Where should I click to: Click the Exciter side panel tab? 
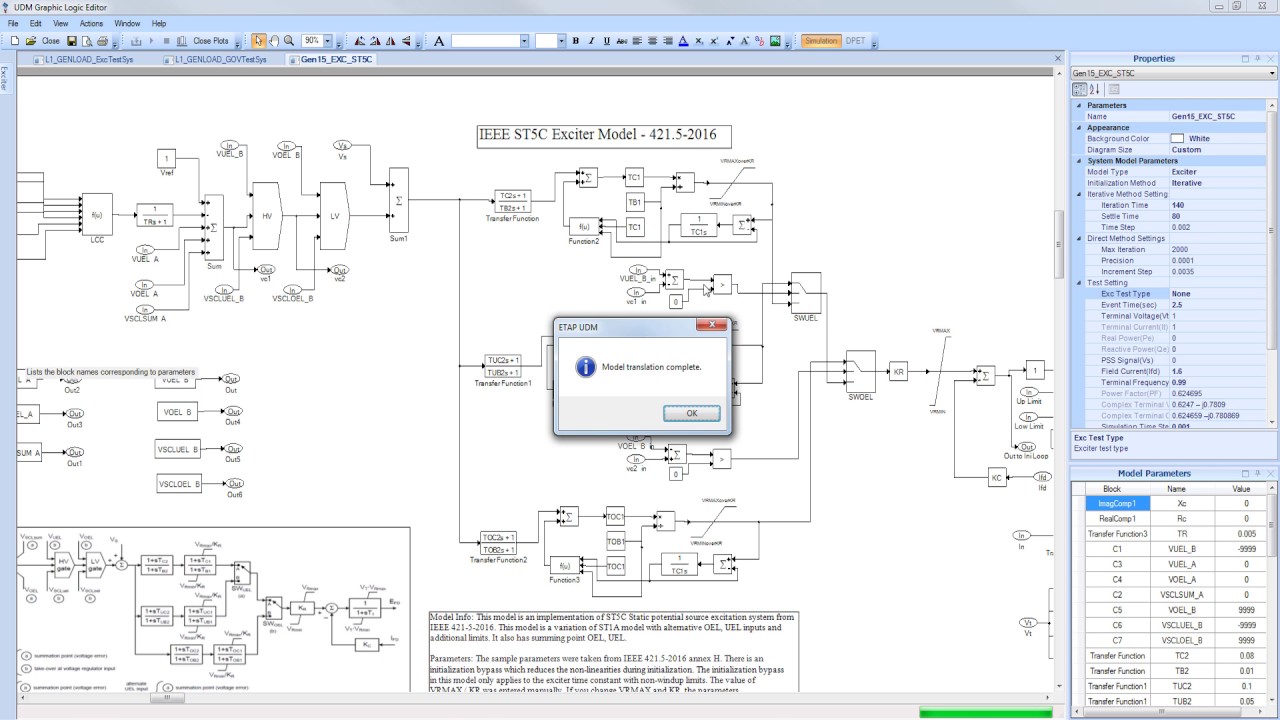click(x=4, y=79)
